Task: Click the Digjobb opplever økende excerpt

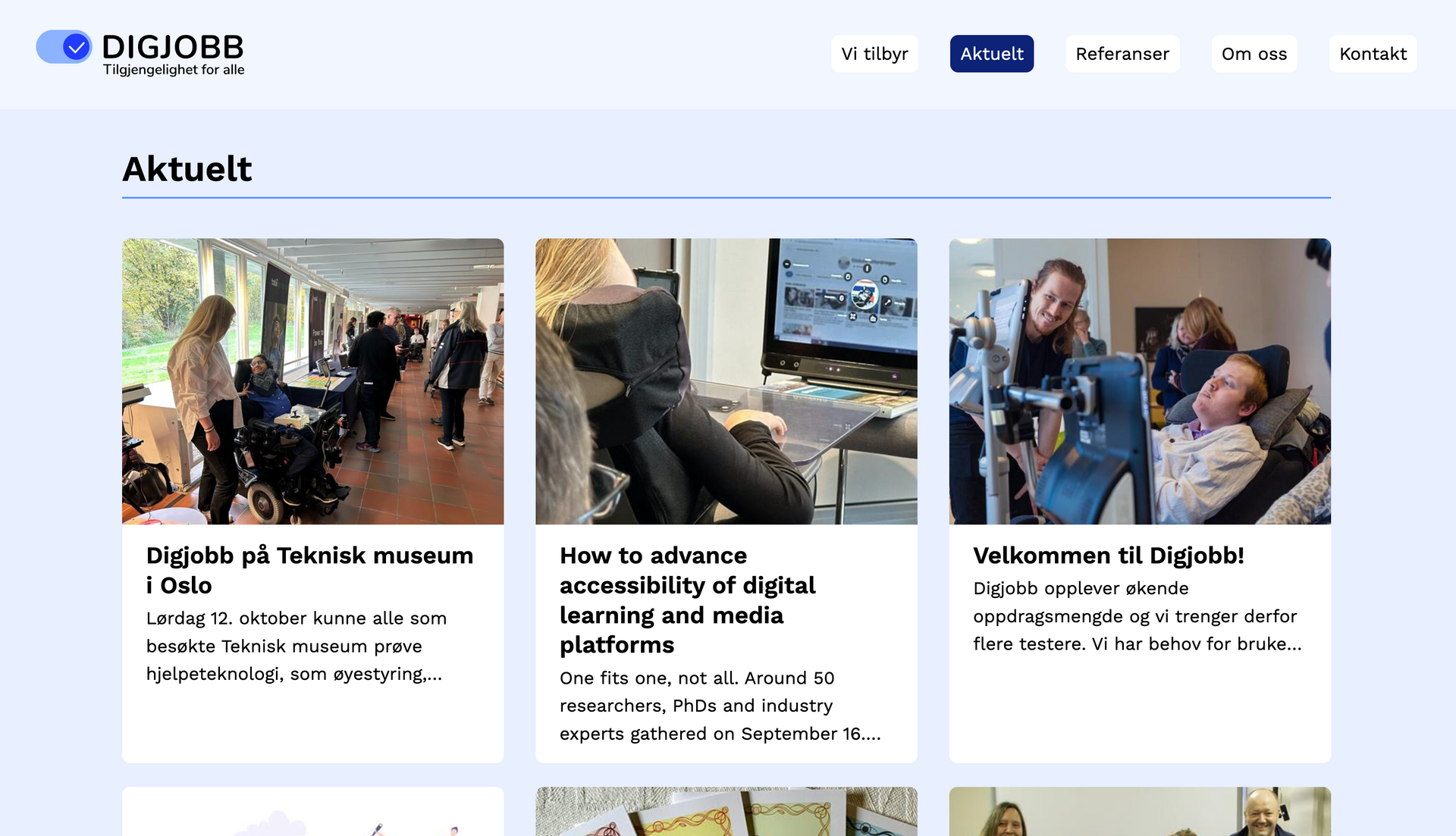Action: click(1136, 615)
